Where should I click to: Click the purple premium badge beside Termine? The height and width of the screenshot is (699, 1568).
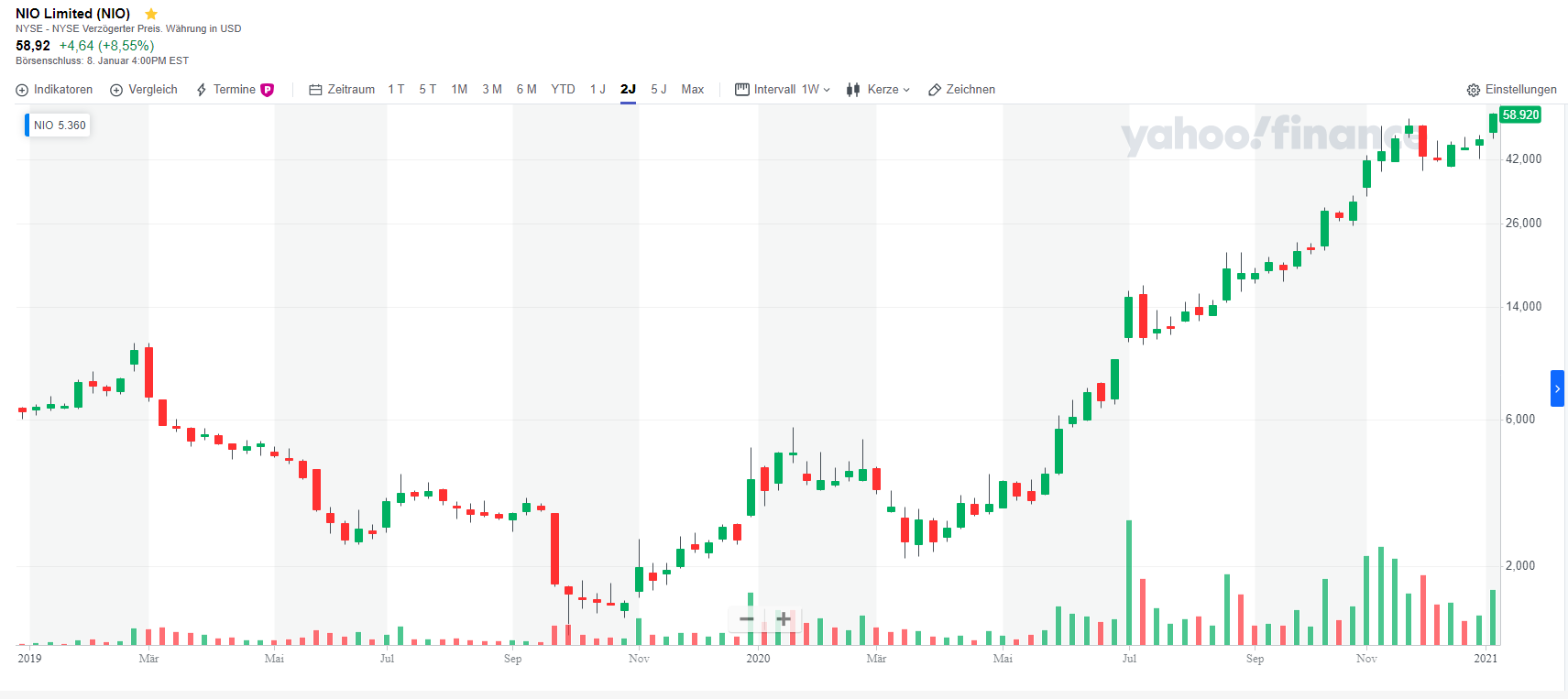pos(268,90)
